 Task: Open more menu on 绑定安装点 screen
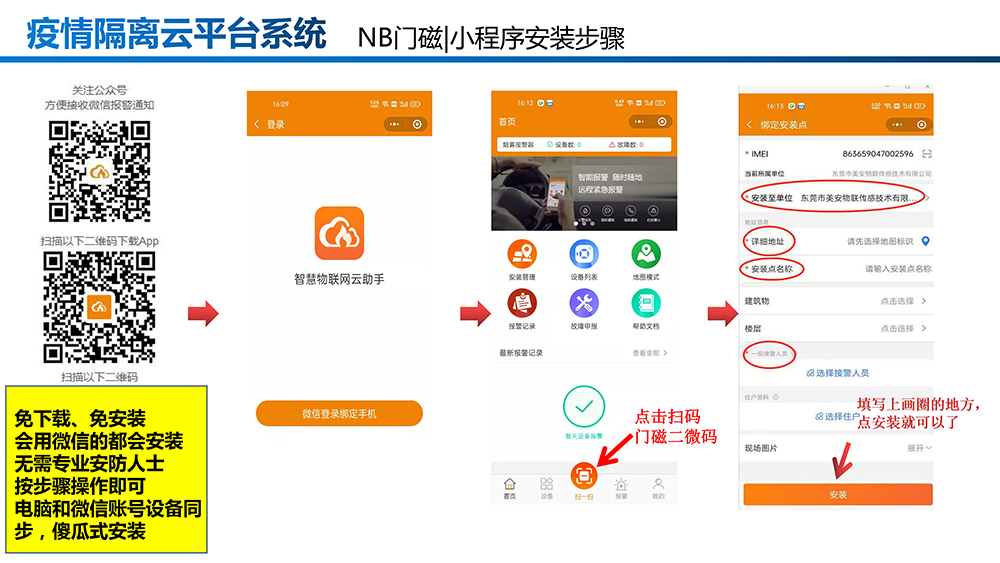[x=897, y=125]
